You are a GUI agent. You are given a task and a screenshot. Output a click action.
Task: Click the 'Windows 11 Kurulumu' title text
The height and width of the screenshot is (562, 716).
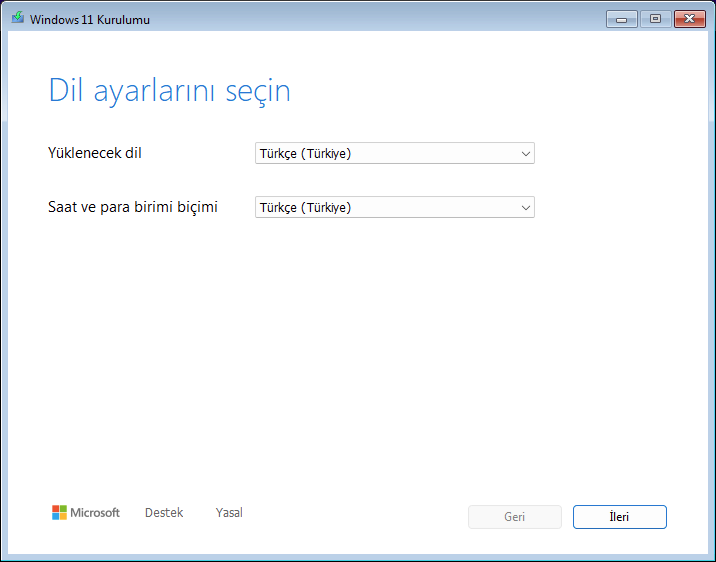(x=90, y=20)
